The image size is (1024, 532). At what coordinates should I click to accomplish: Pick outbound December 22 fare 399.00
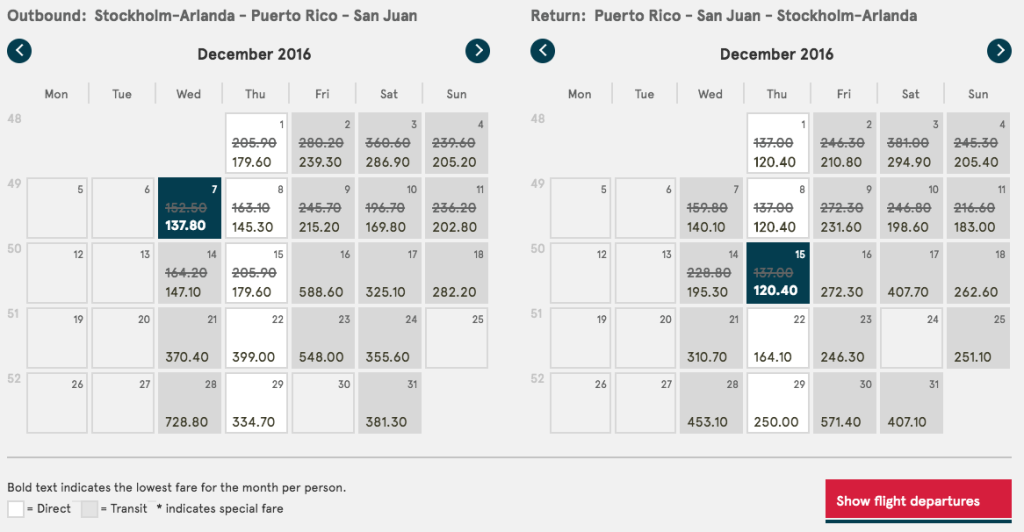256,339
